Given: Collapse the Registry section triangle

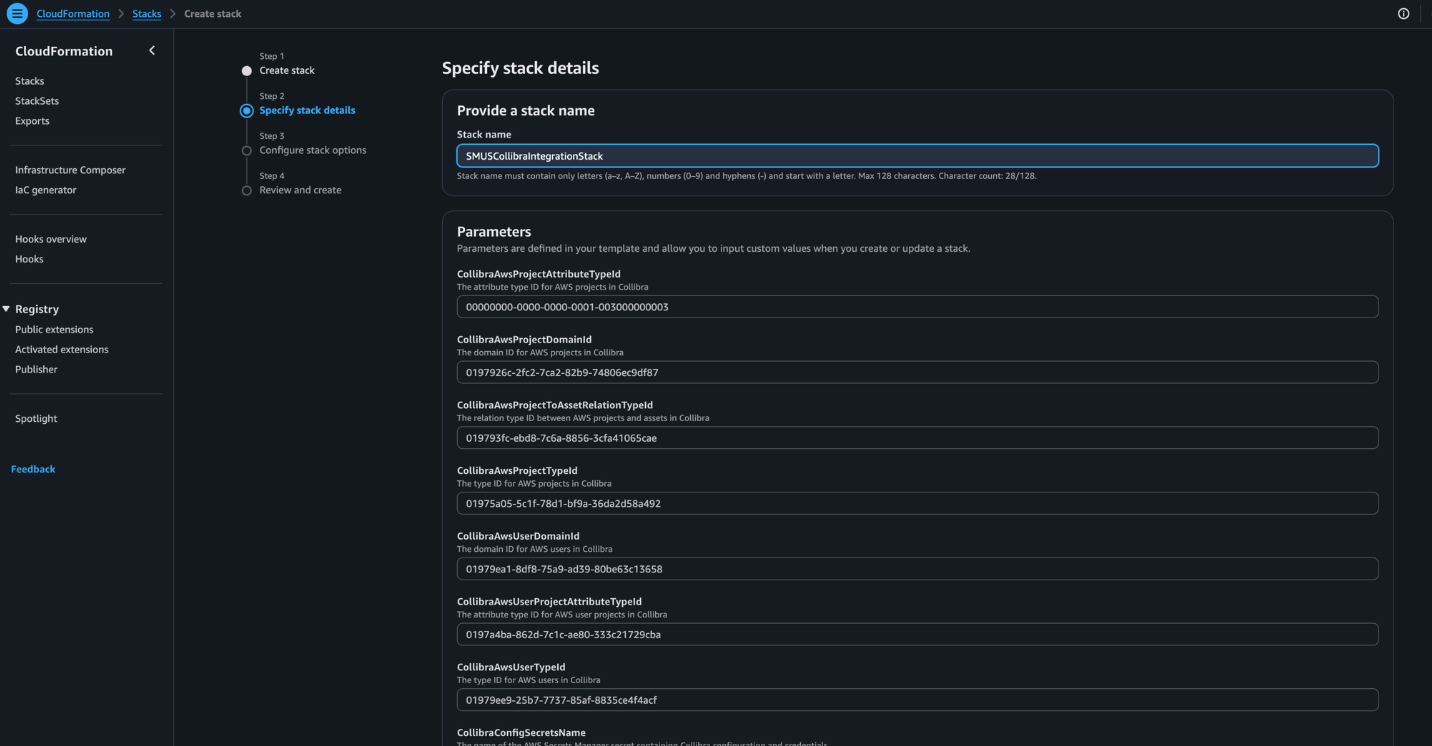Looking at the screenshot, I should (6, 309).
